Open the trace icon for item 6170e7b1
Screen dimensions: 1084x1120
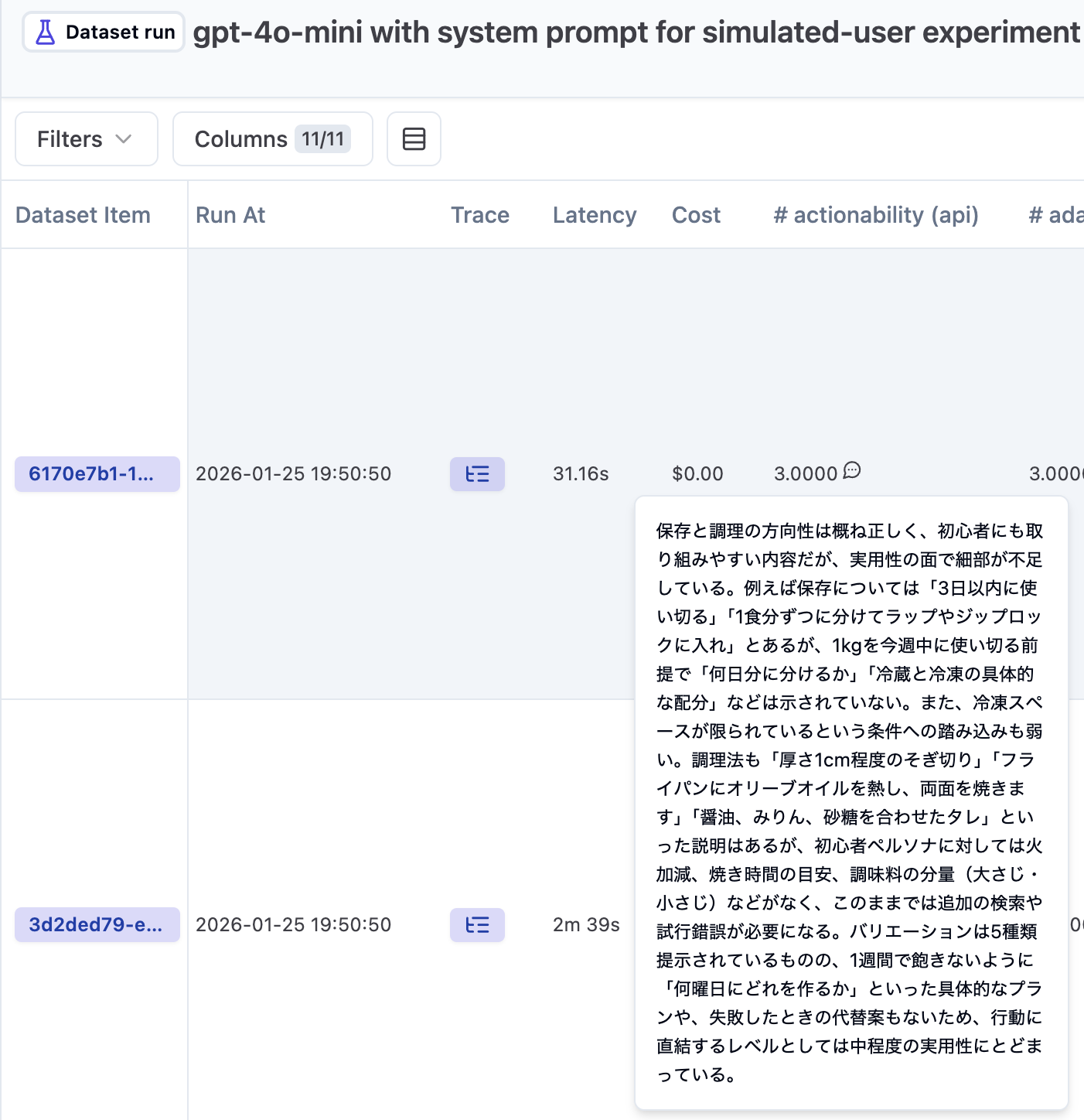[x=477, y=473]
